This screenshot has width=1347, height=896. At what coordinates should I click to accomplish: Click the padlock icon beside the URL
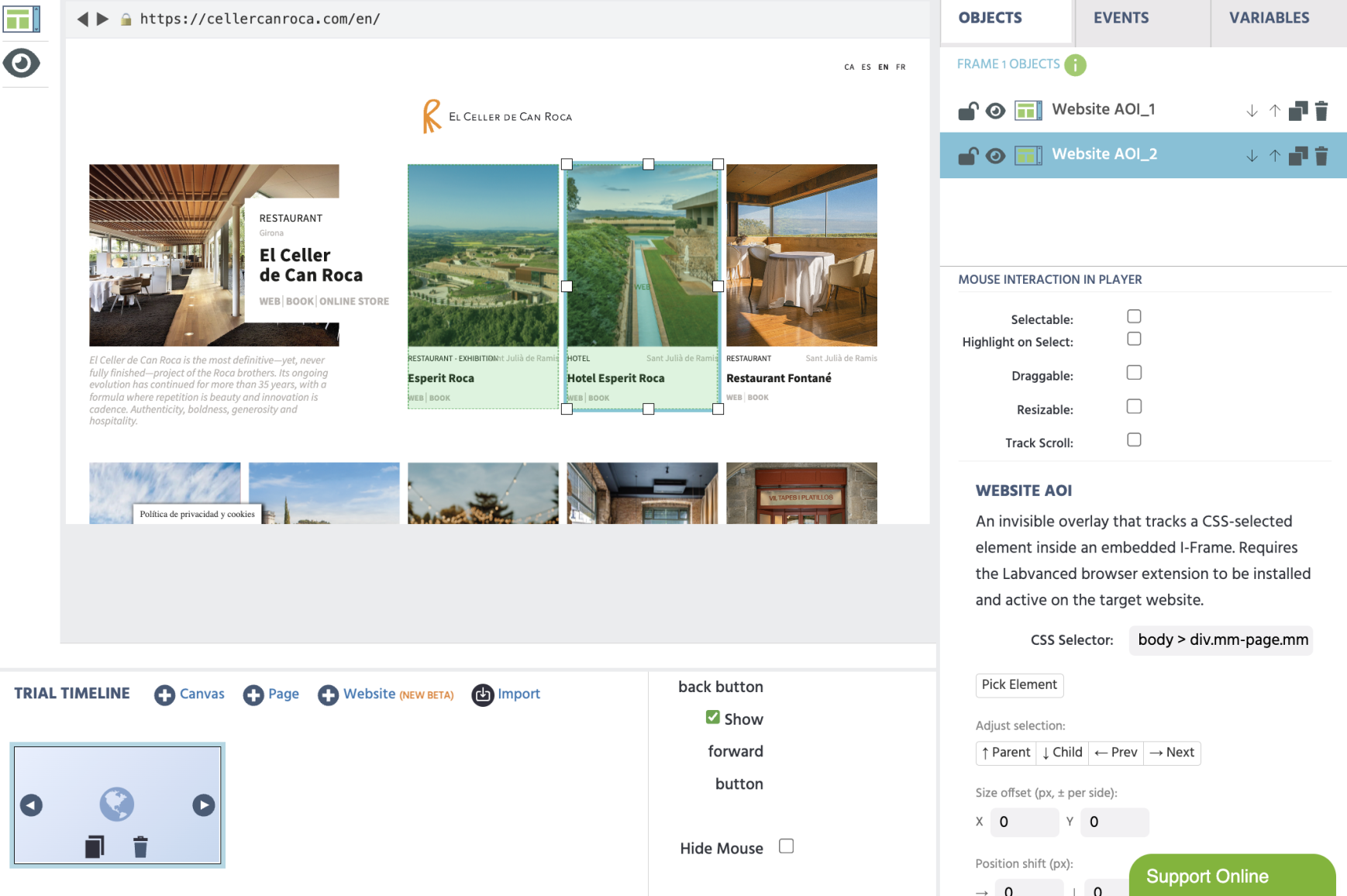pos(126,19)
